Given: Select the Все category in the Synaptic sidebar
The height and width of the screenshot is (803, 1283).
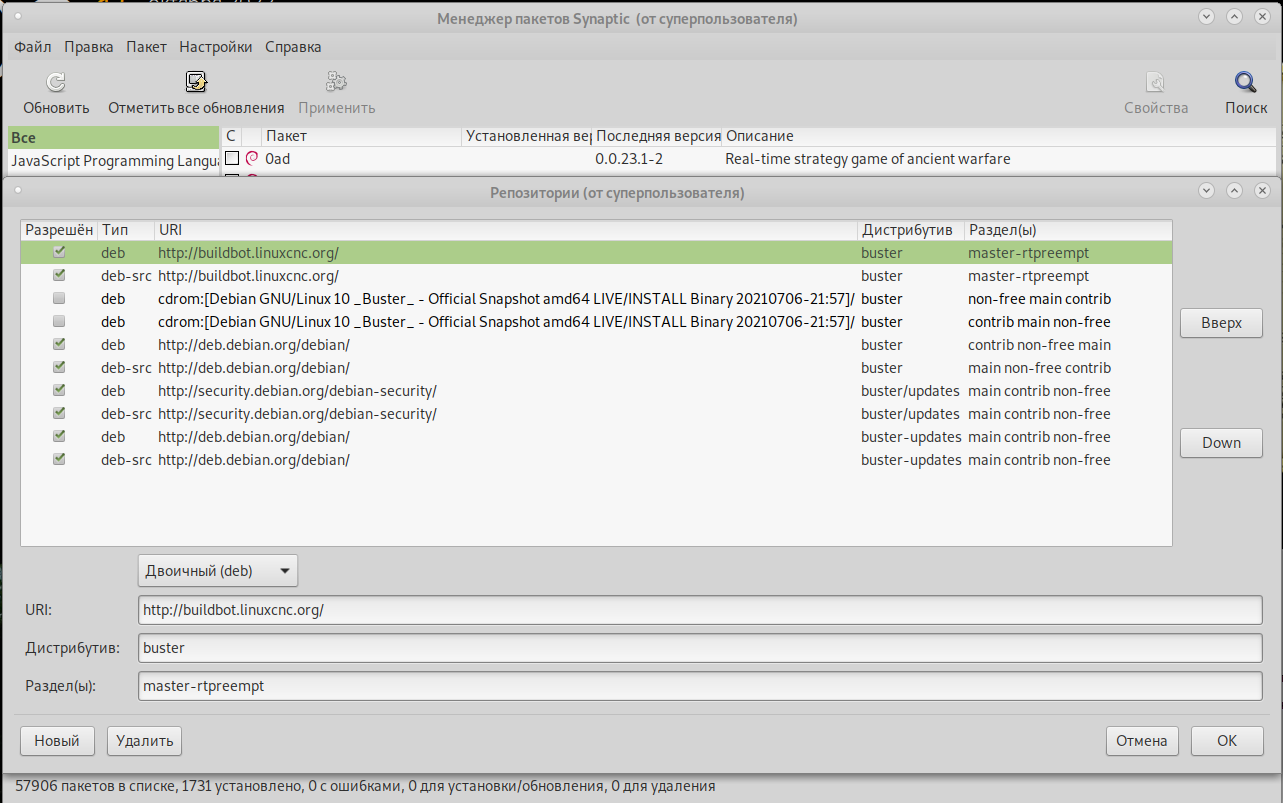Looking at the screenshot, I should coord(113,138).
